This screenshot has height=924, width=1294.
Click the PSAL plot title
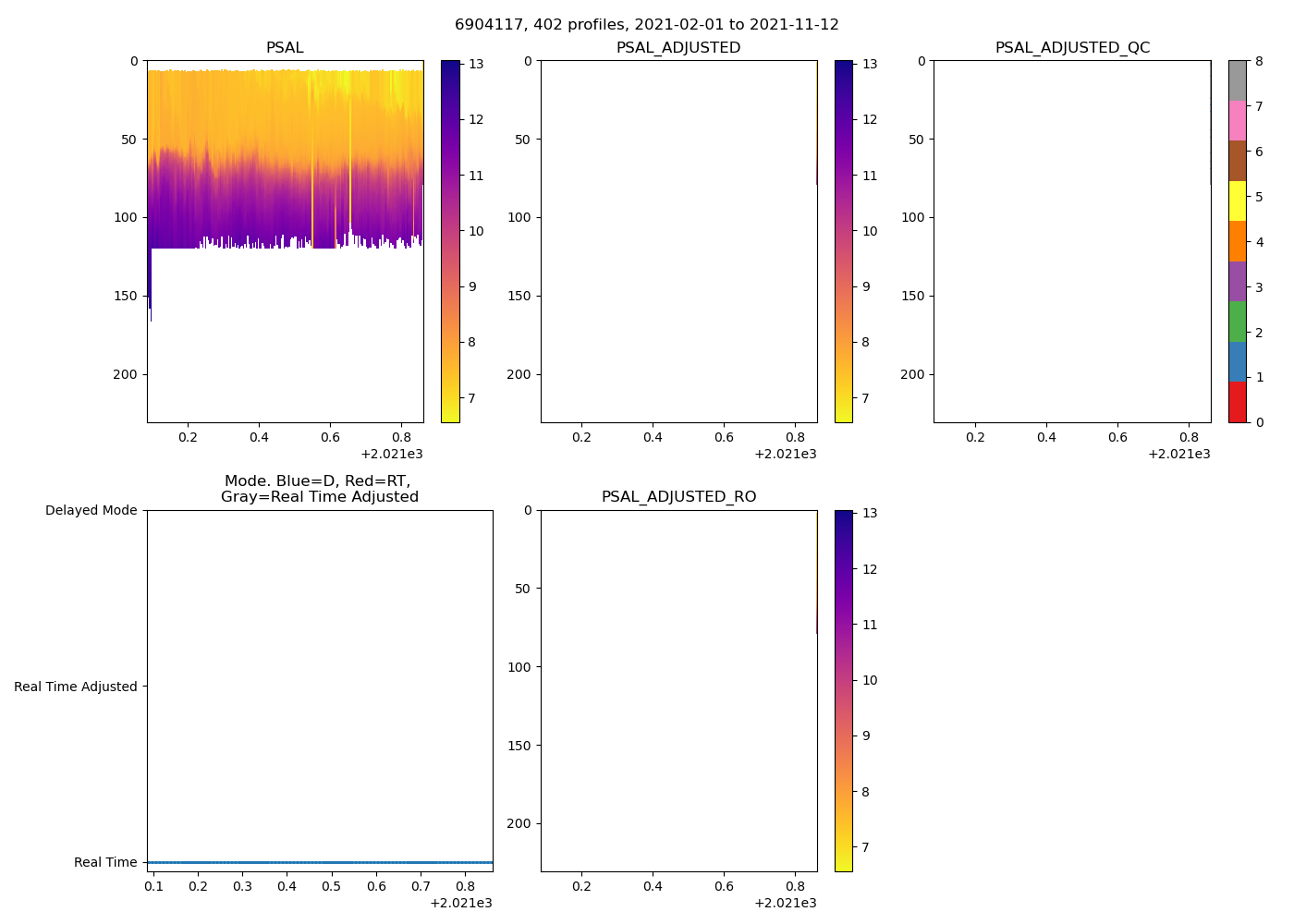pos(285,48)
